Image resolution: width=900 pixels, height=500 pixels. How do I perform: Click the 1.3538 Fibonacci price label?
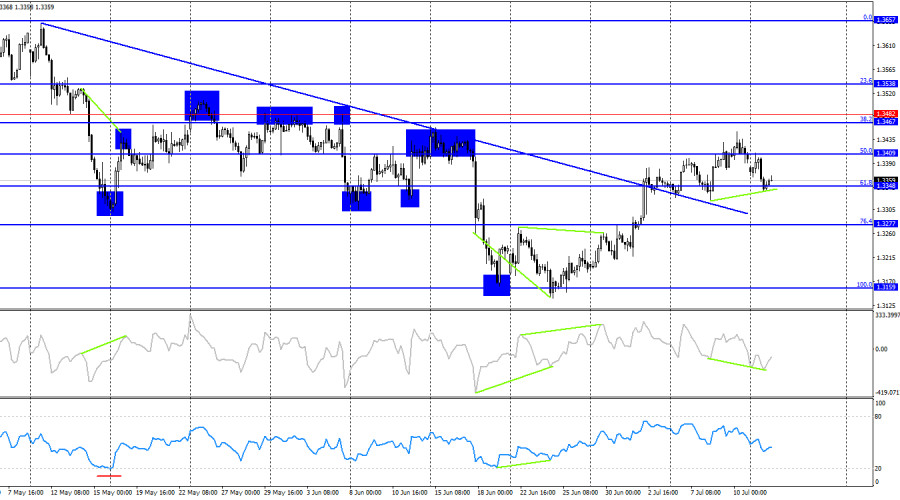click(x=885, y=84)
